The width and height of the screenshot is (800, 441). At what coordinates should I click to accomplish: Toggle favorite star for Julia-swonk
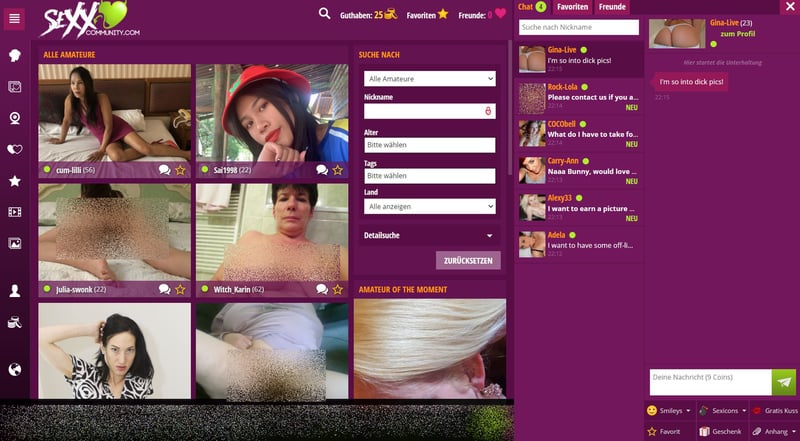click(180, 289)
